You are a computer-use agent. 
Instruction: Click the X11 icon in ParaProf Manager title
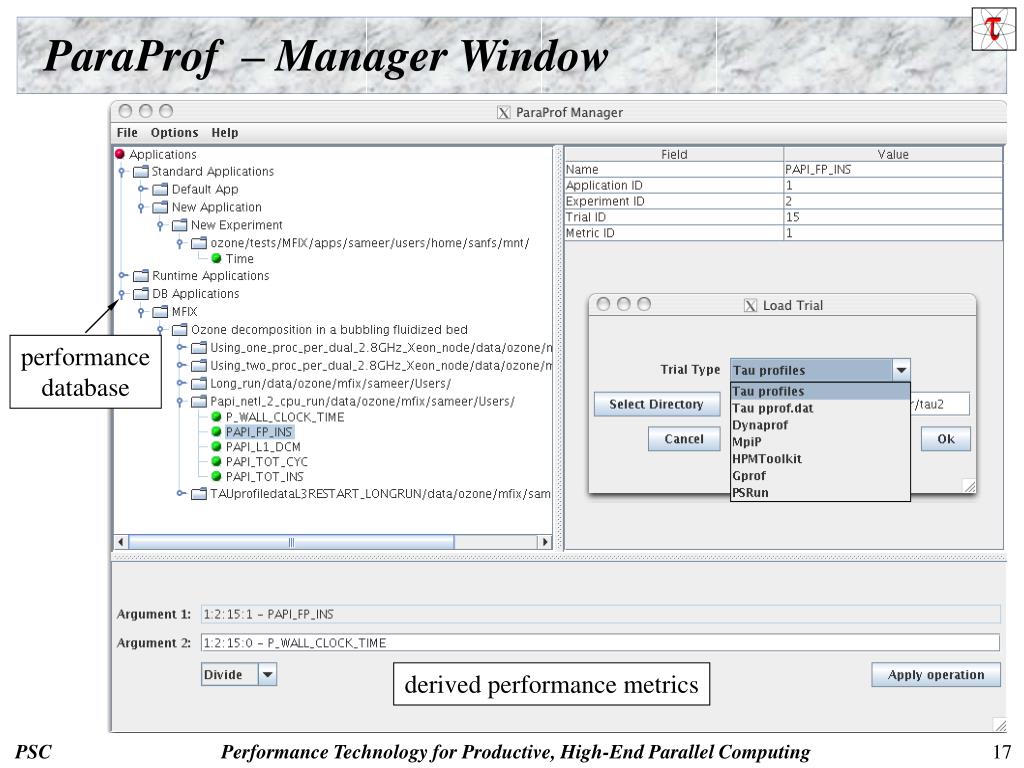pos(504,112)
